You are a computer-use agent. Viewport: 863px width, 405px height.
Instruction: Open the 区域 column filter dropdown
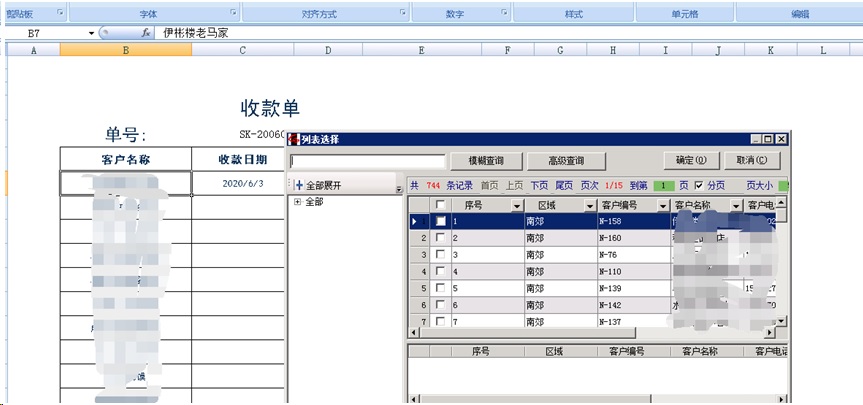587,205
